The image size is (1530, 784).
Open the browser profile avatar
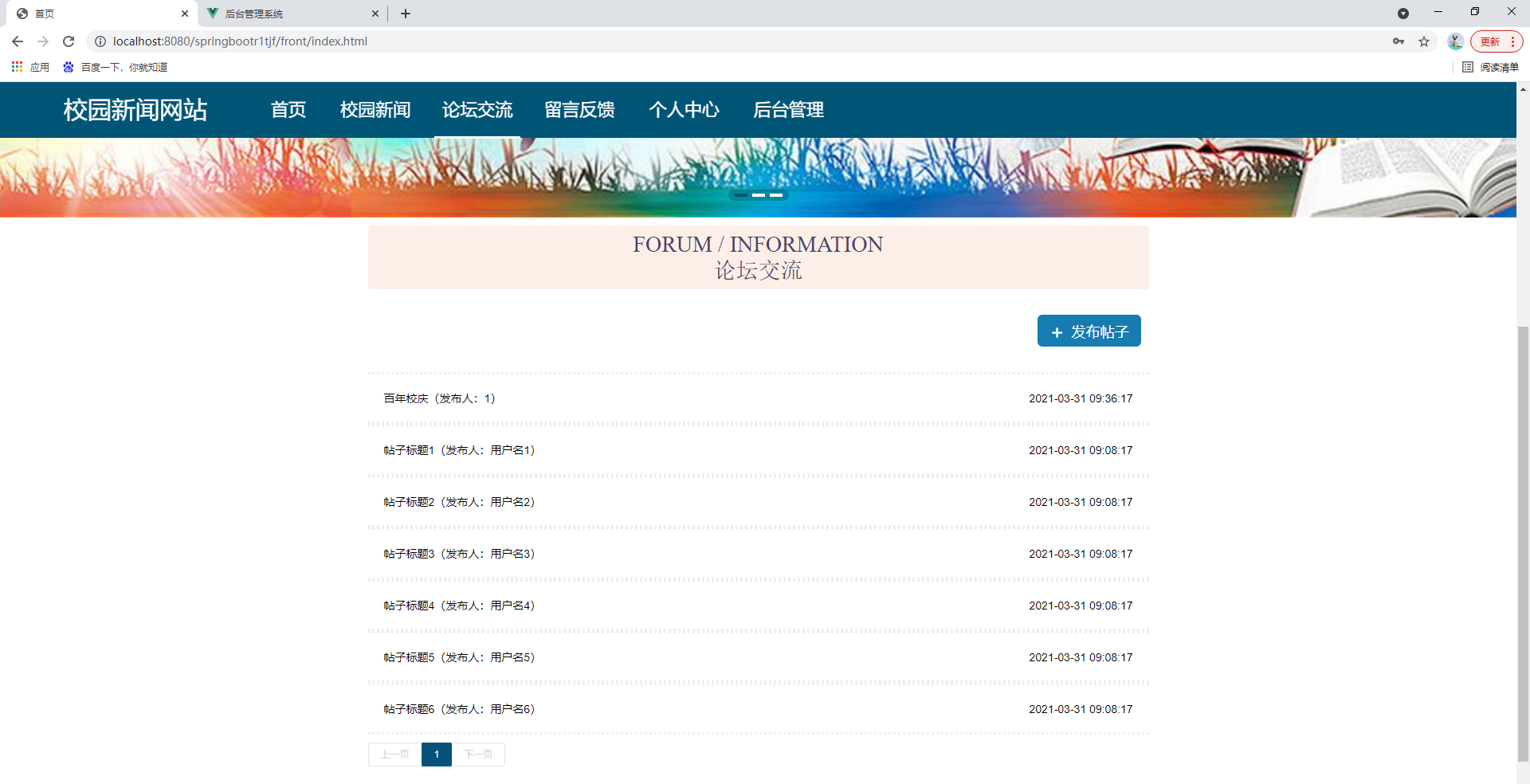[1455, 41]
